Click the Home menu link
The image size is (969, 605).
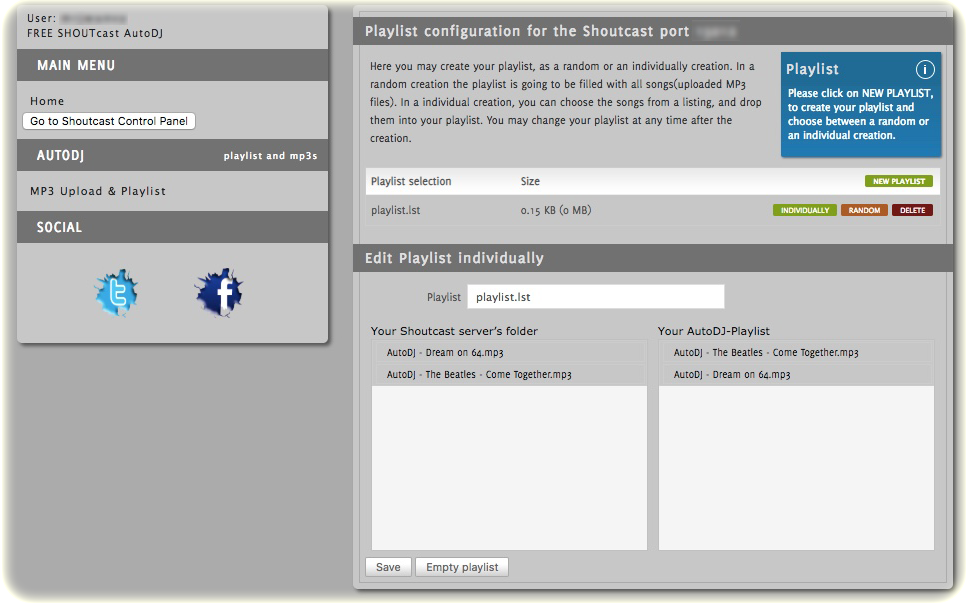pos(47,101)
